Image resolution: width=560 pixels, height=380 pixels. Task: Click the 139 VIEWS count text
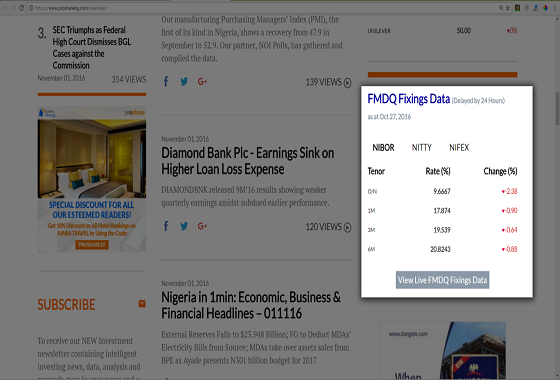pyautogui.click(x=324, y=82)
